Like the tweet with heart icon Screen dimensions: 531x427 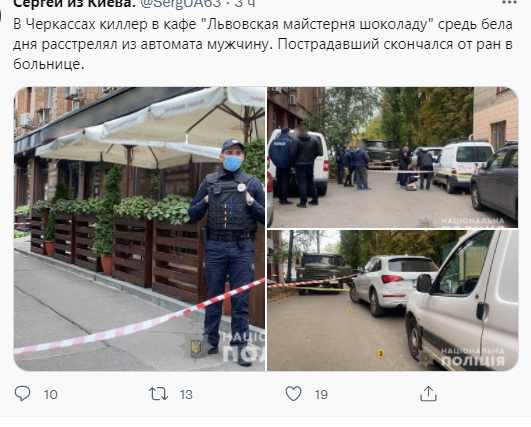(x=293, y=394)
